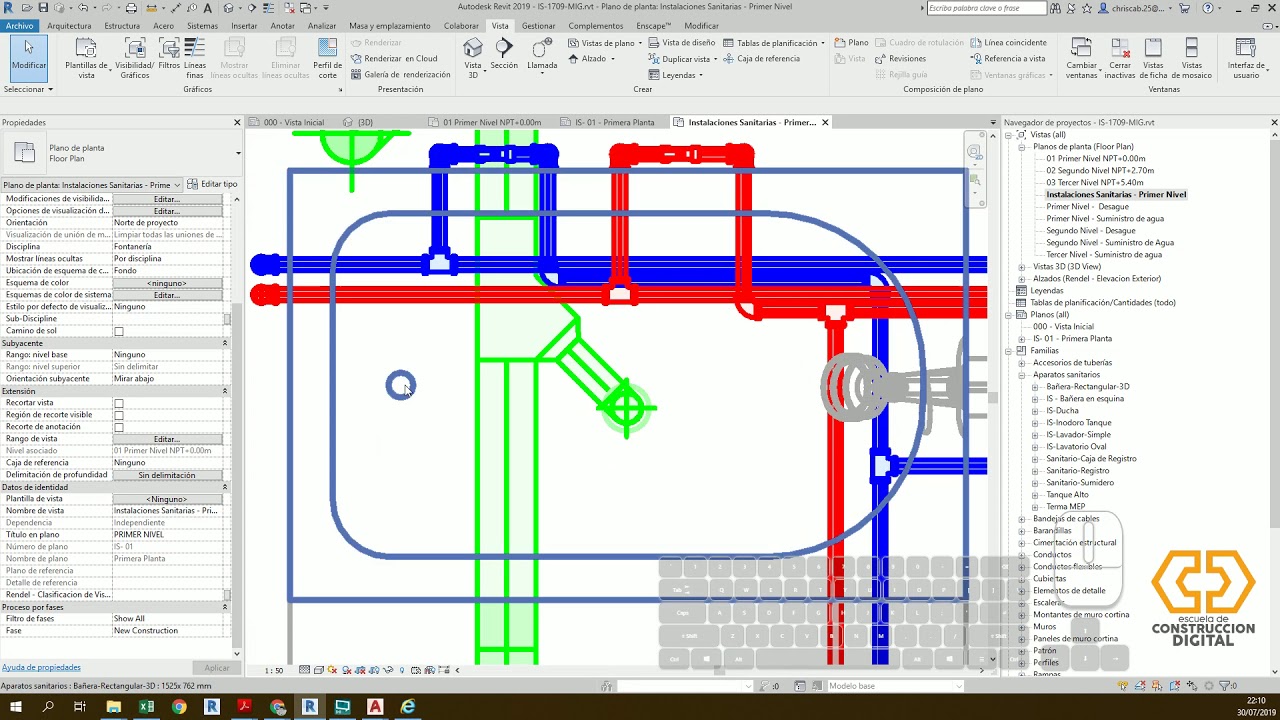Select the Perfil de corte tool
This screenshot has height=720, width=1280.
(x=327, y=58)
